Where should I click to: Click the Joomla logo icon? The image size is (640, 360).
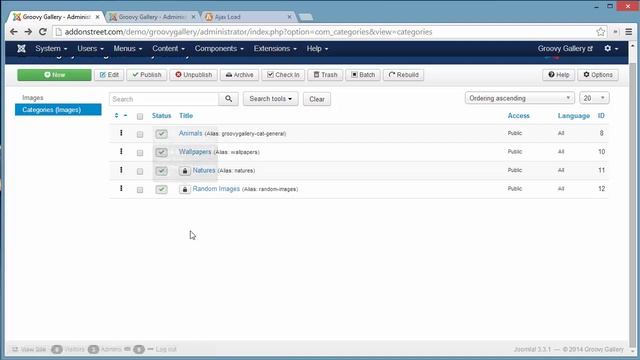tap(21, 49)
